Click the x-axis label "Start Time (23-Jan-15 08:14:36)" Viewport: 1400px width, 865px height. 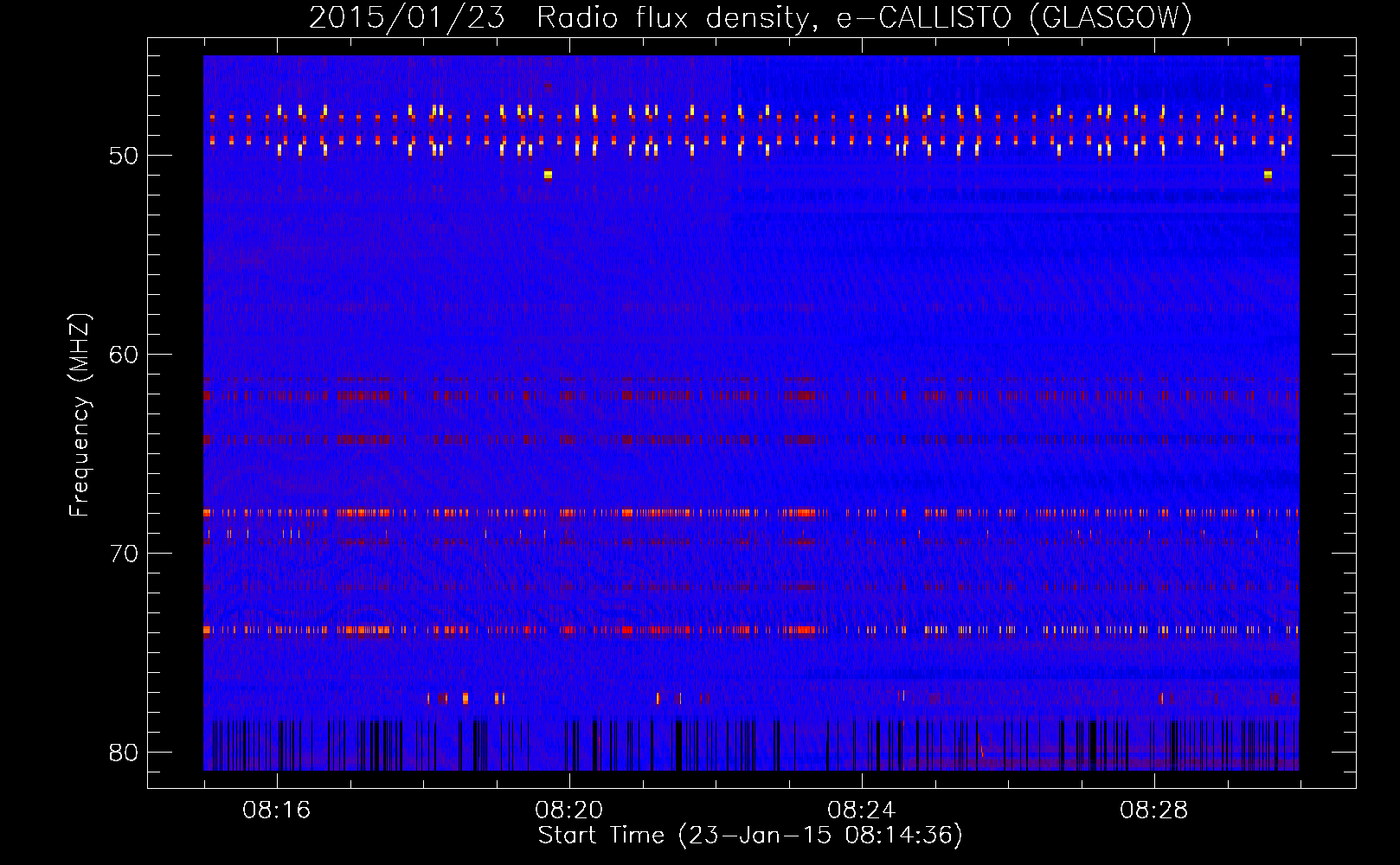[x=750, y=836]
